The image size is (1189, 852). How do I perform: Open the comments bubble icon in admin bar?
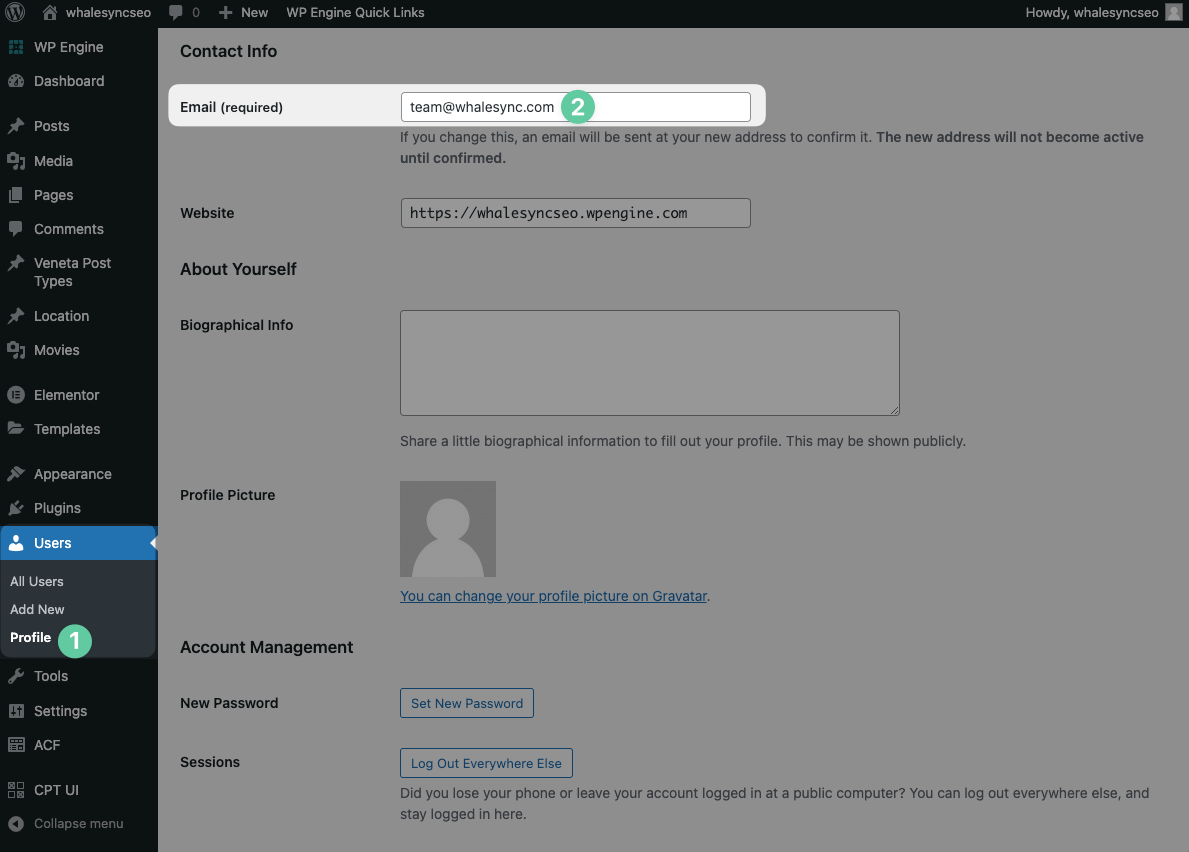click(x=176, y=12)
